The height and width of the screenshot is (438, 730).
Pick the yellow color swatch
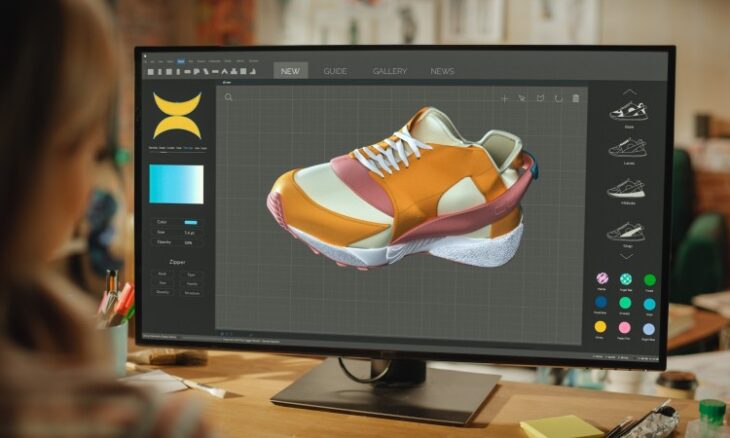pyautogui.click(x=600, y=327)
